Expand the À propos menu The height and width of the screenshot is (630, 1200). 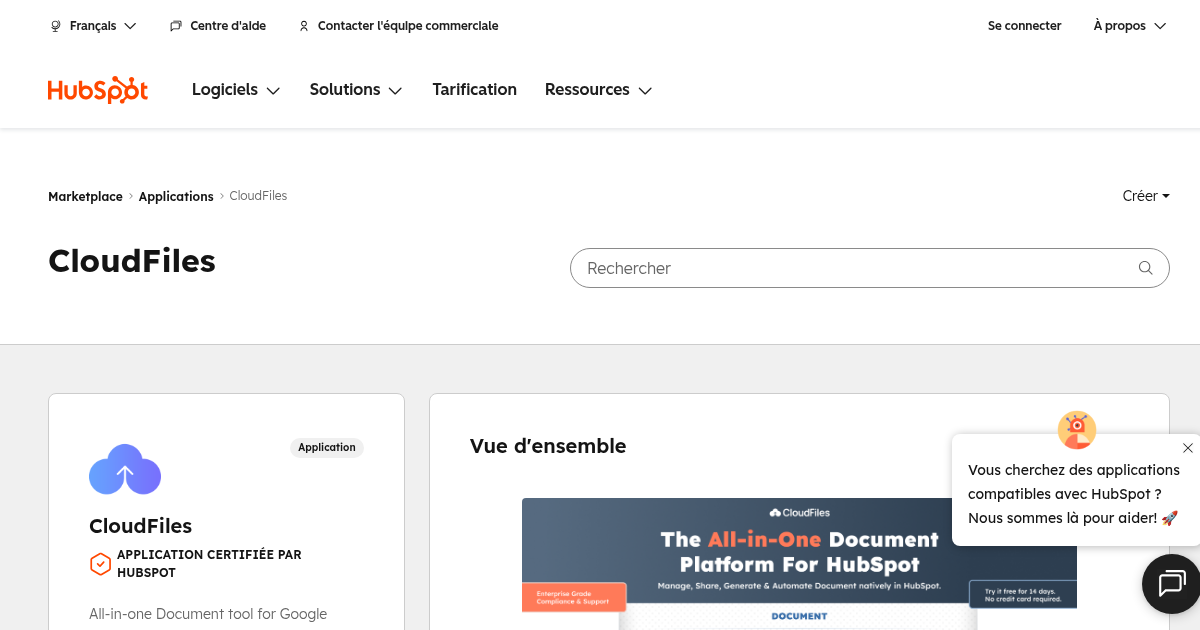[x=1130, y=26]
